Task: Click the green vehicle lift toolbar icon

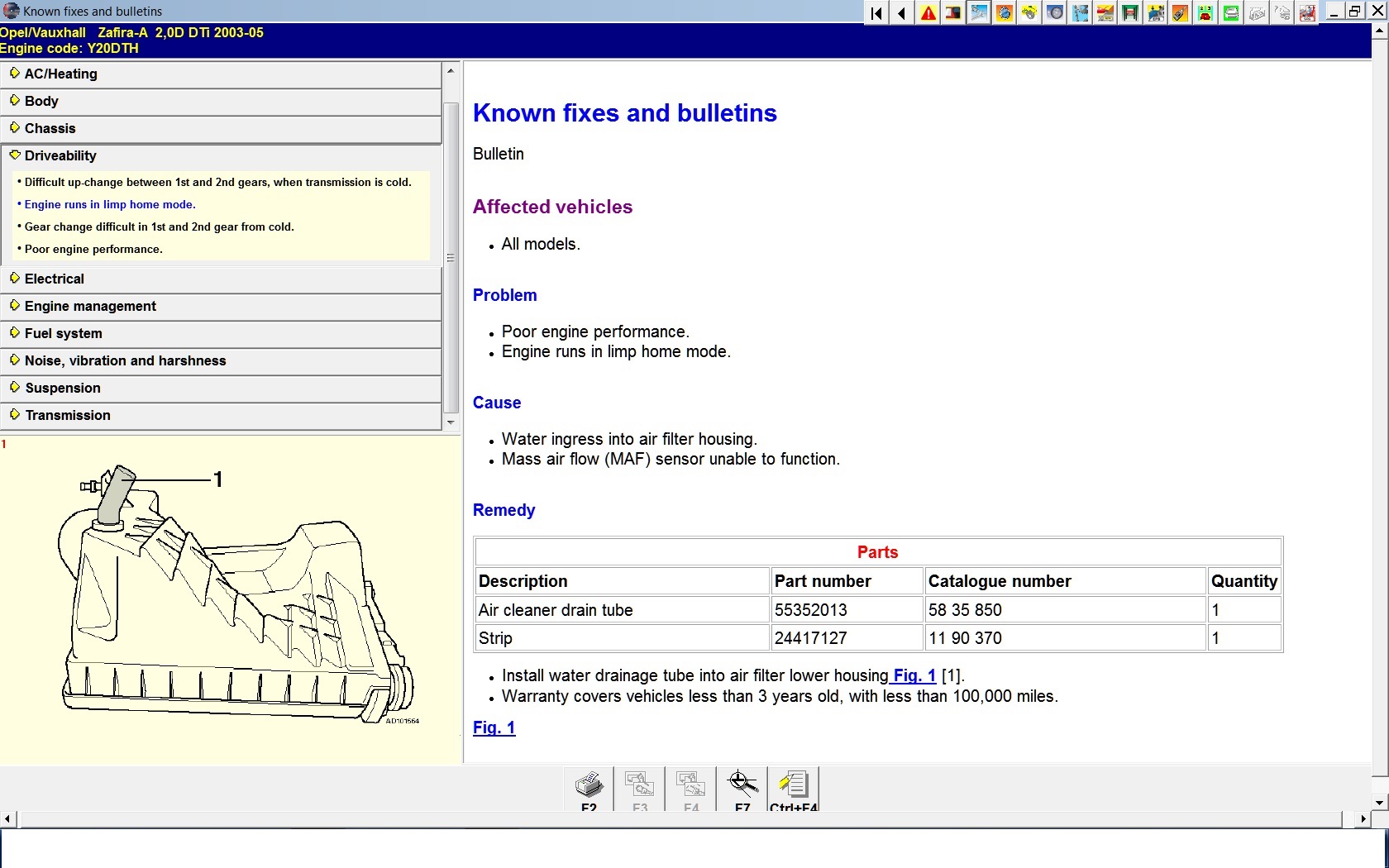Action: click(1130, 13)
